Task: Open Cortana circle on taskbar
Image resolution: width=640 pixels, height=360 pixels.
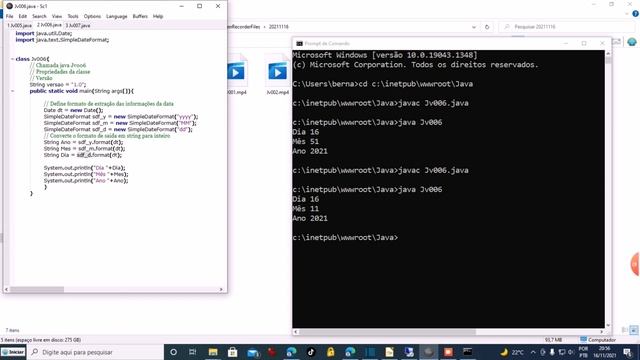Action: tap(173, 352)
